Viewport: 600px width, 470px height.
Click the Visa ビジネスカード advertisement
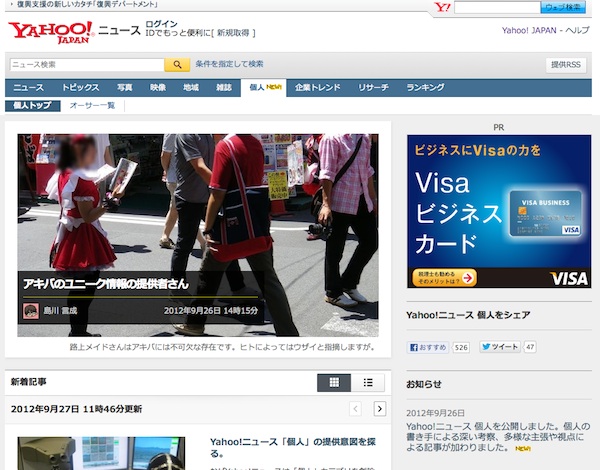pos(498,211)
